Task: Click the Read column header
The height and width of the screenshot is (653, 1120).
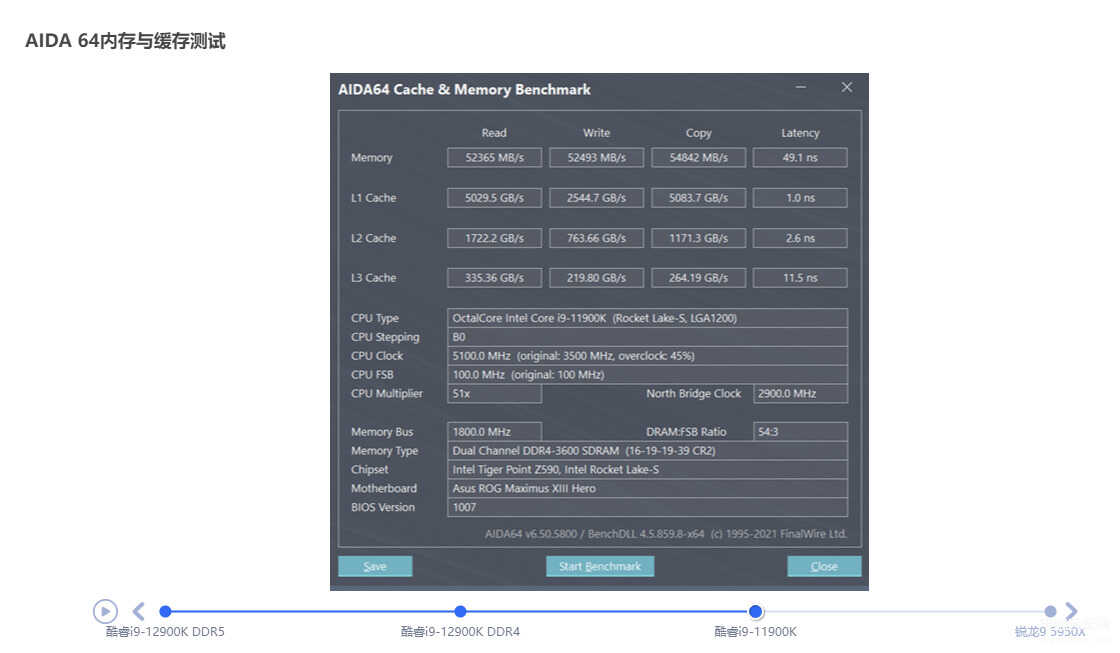Action: point(494,133)
